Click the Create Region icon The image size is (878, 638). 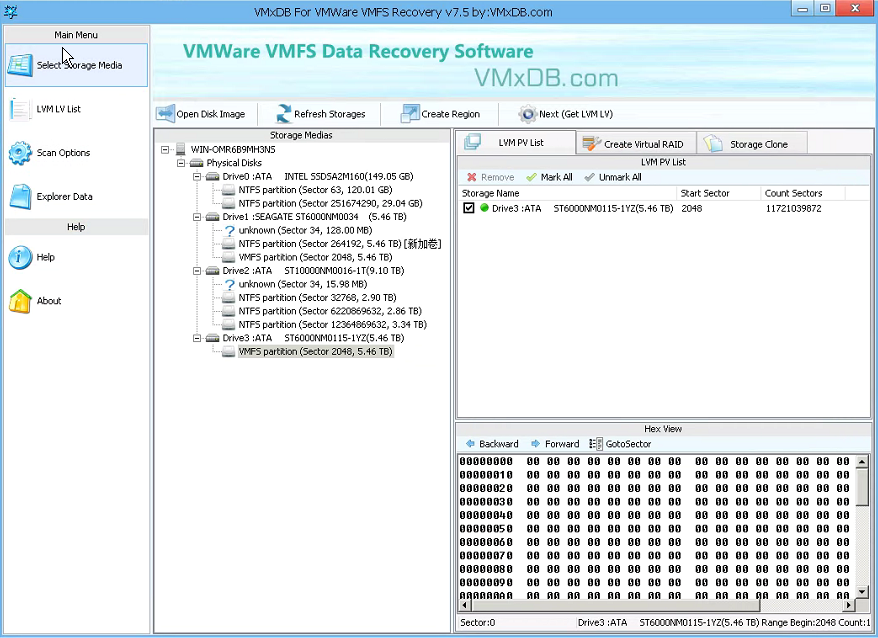click(x=410, y=114)
